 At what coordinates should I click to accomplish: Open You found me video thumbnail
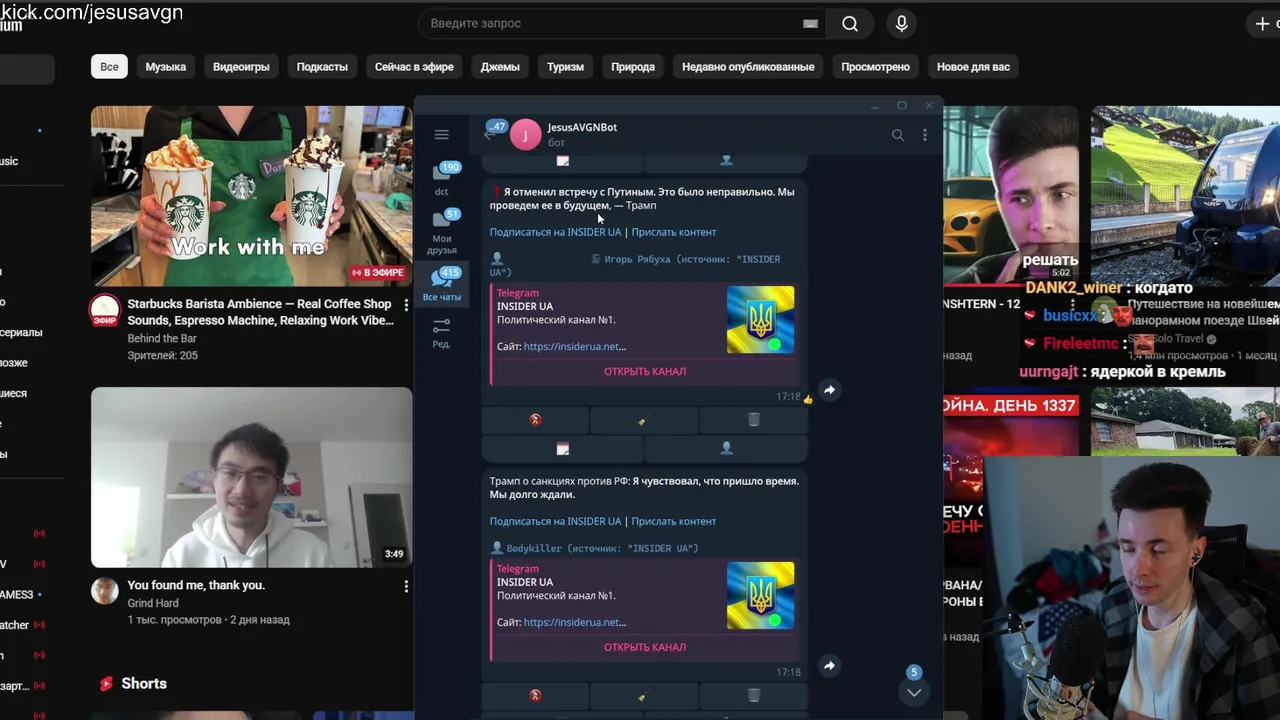(x=251, y=477)
